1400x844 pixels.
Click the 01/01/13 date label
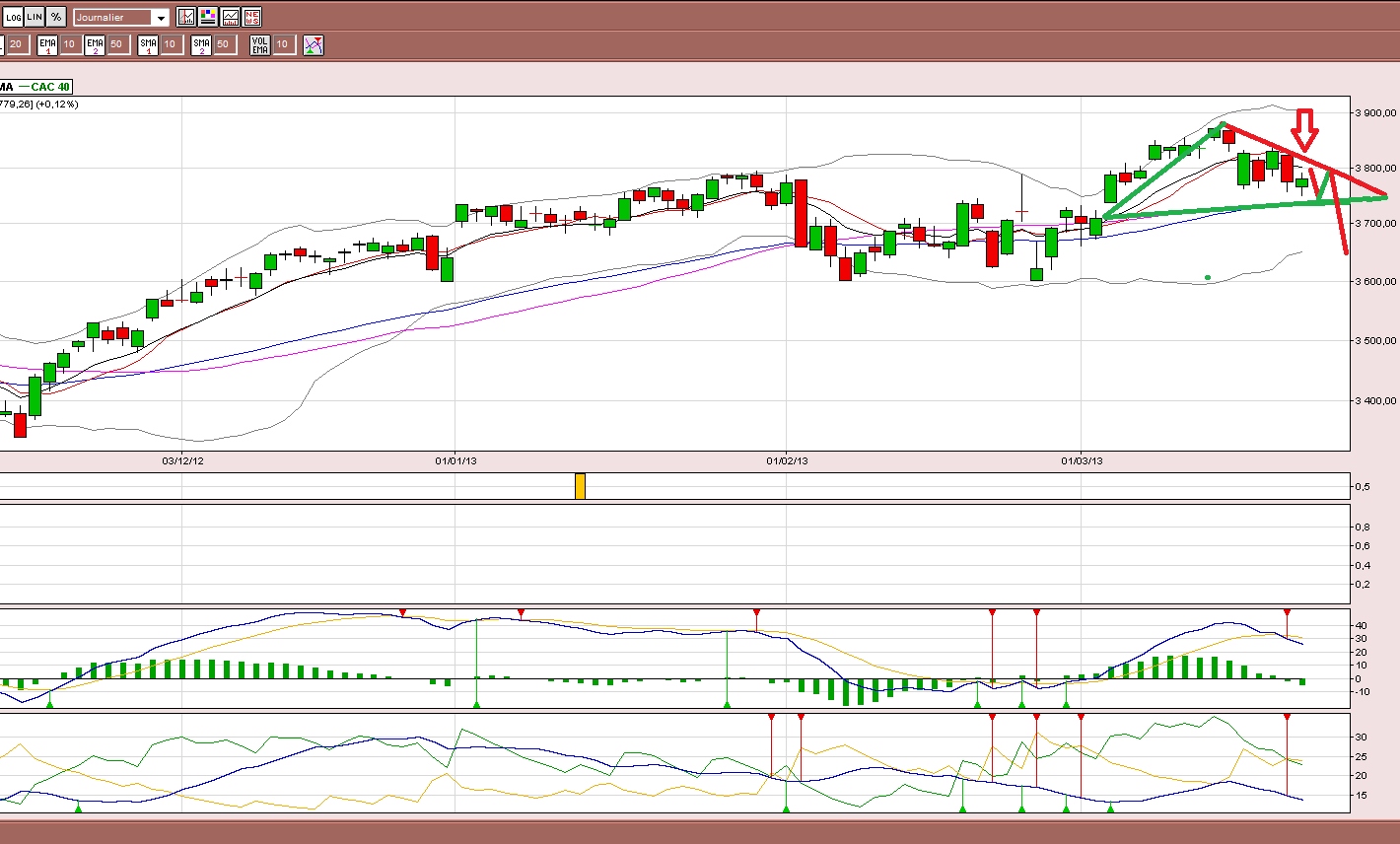(455, 460)
